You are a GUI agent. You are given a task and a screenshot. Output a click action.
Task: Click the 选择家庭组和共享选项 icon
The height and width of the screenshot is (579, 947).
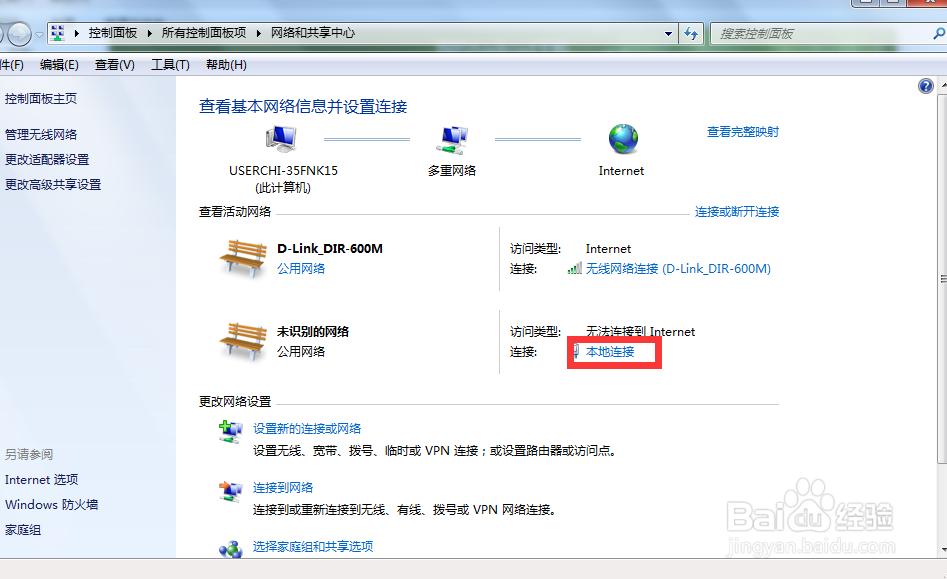click(232, 549)
